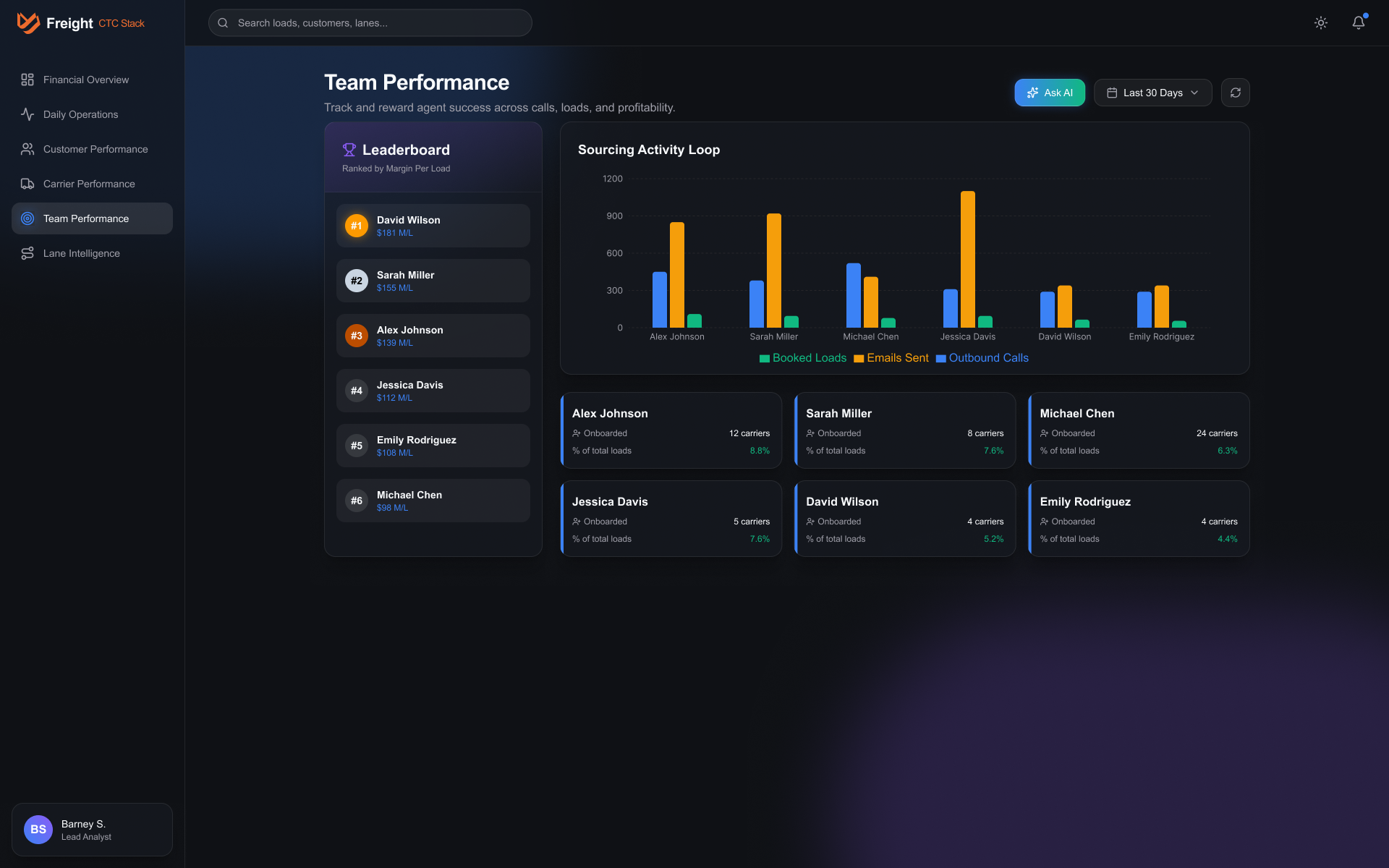Click the Carrier Performance truck icon
The image size is (1389, 868).
(27, 184)
